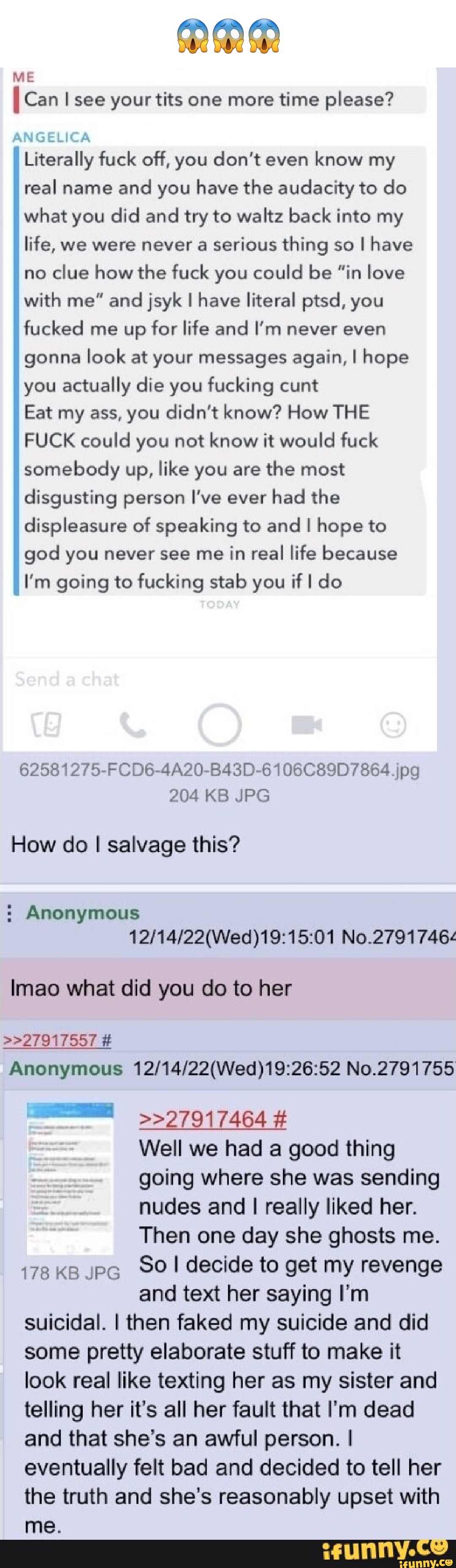Open the three-dot post menu beside Anonymous
Image resolution: width=456 pixels, height=1568 pixels.
(x=8, y=912)
